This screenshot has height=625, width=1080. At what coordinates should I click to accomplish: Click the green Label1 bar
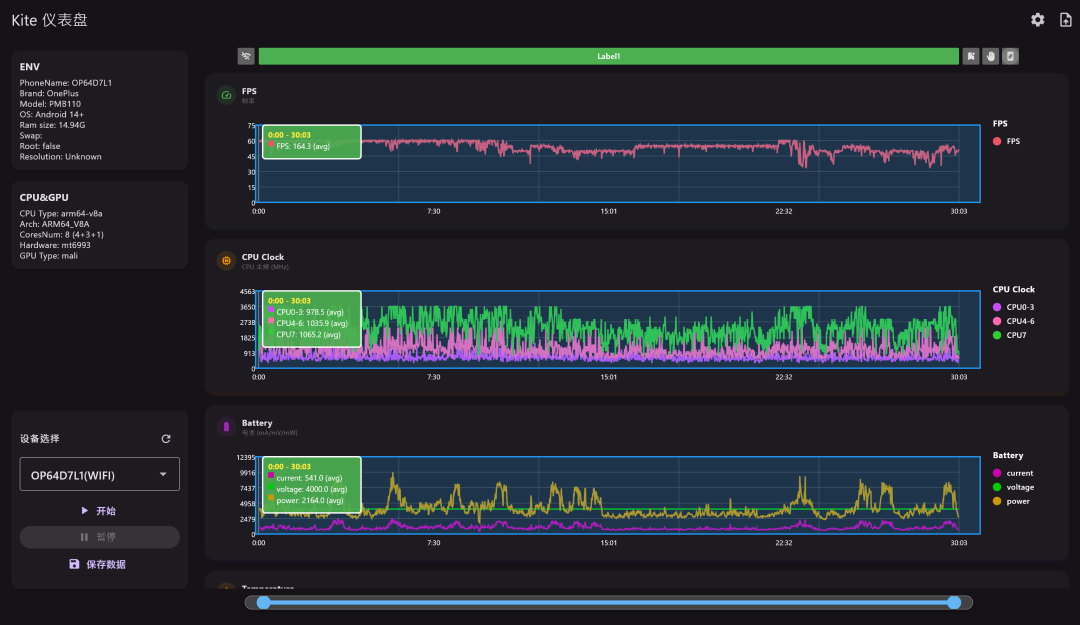(x=608, y=57)
